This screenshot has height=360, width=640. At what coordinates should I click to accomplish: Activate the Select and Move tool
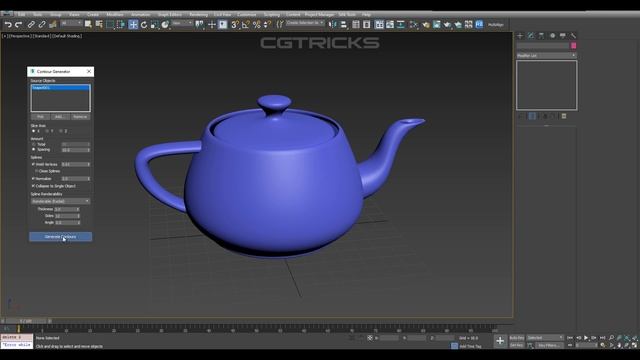(x=133, y=25)
